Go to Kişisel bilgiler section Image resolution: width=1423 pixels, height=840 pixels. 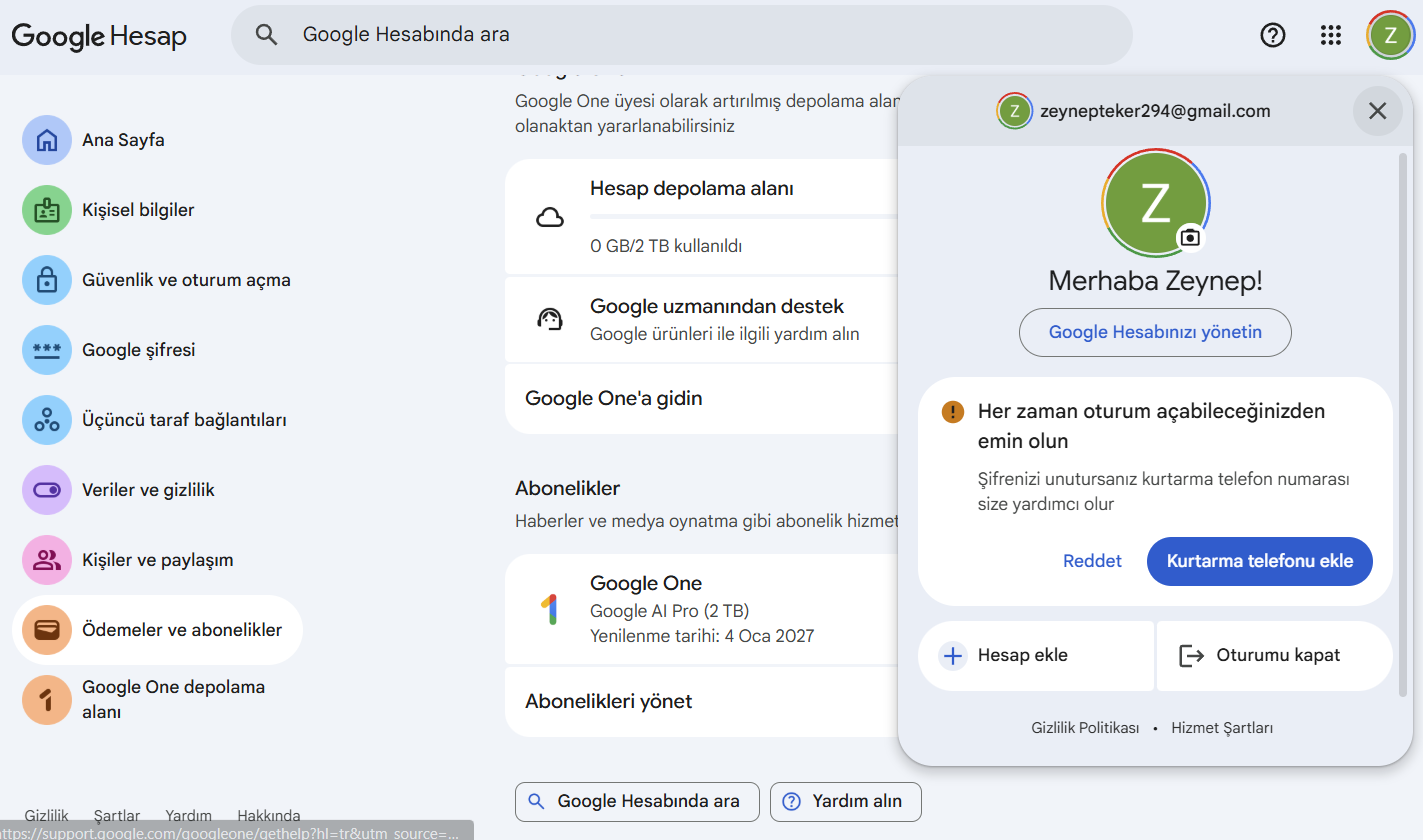click(x=157, y=210)
